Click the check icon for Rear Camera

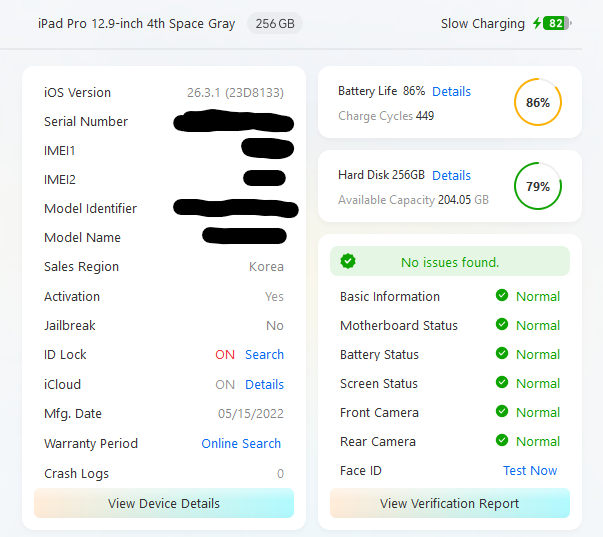501,440
